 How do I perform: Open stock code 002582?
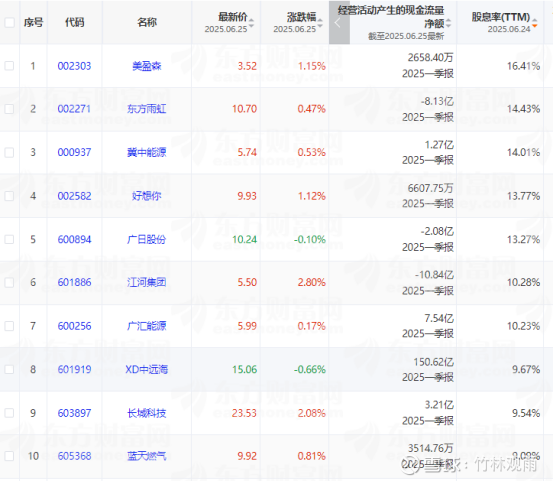pyautogui.click(x=74, y=196)
